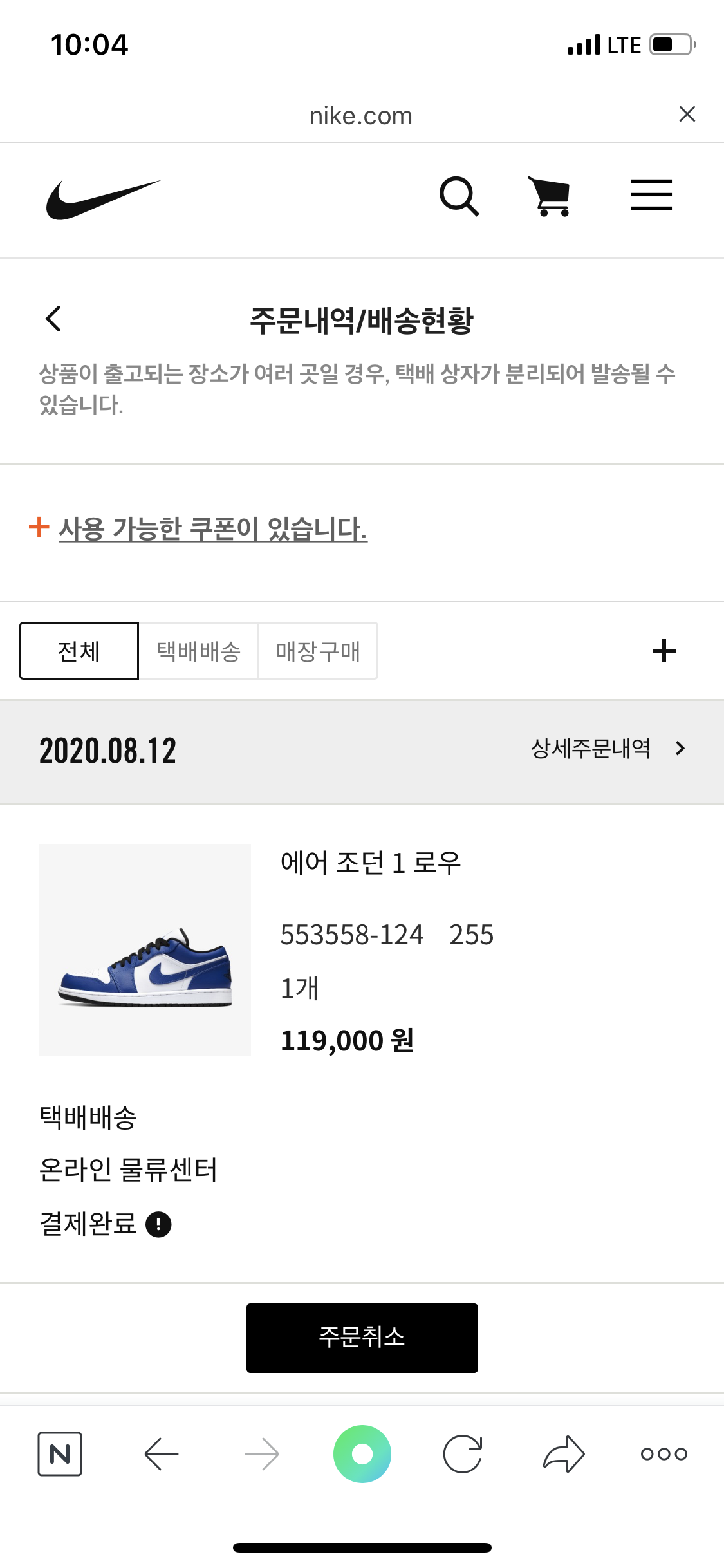The image size is (724, 1568).
Task: Tap the Nike swoosh logo
Action: (103, 199)
